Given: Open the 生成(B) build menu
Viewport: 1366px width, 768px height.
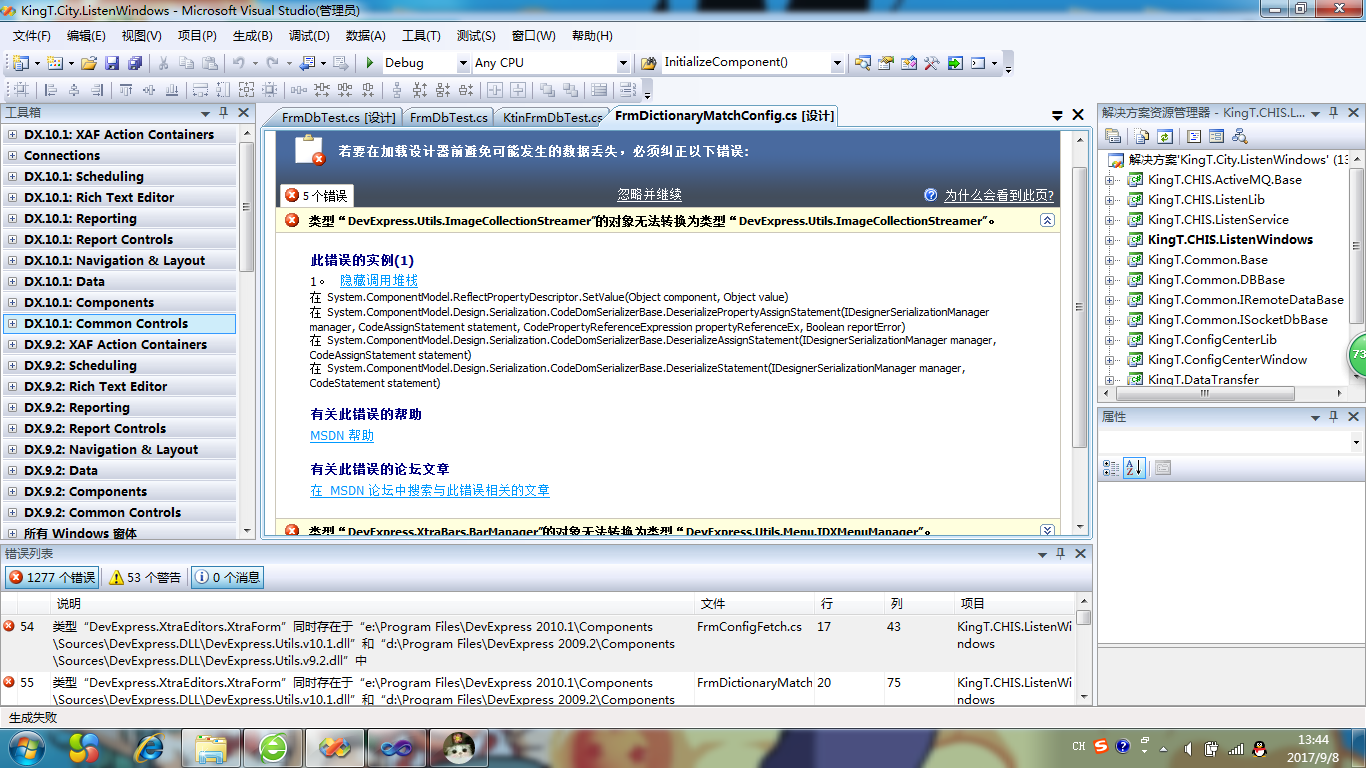Looking at the screenshot, I should pos(252,36).
